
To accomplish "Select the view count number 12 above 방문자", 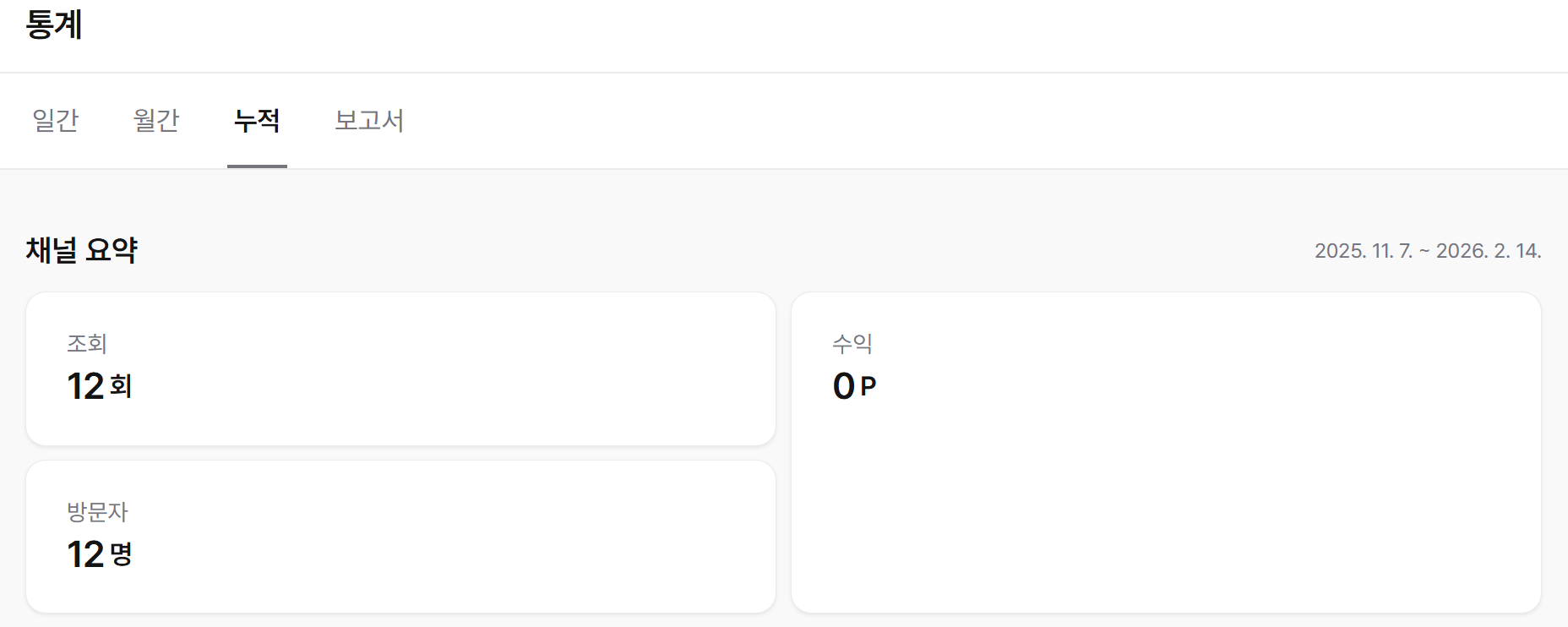I will point(85,386).
